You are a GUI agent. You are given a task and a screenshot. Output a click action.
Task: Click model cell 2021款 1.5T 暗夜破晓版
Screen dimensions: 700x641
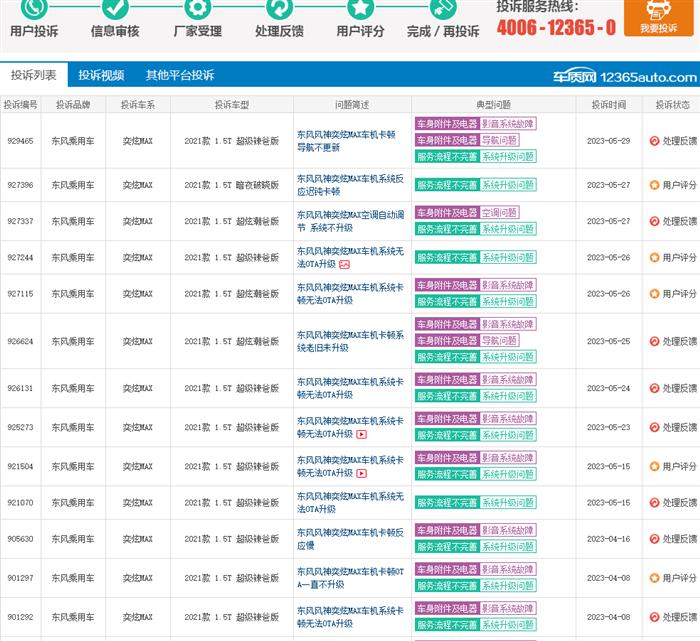pos(232,185)
